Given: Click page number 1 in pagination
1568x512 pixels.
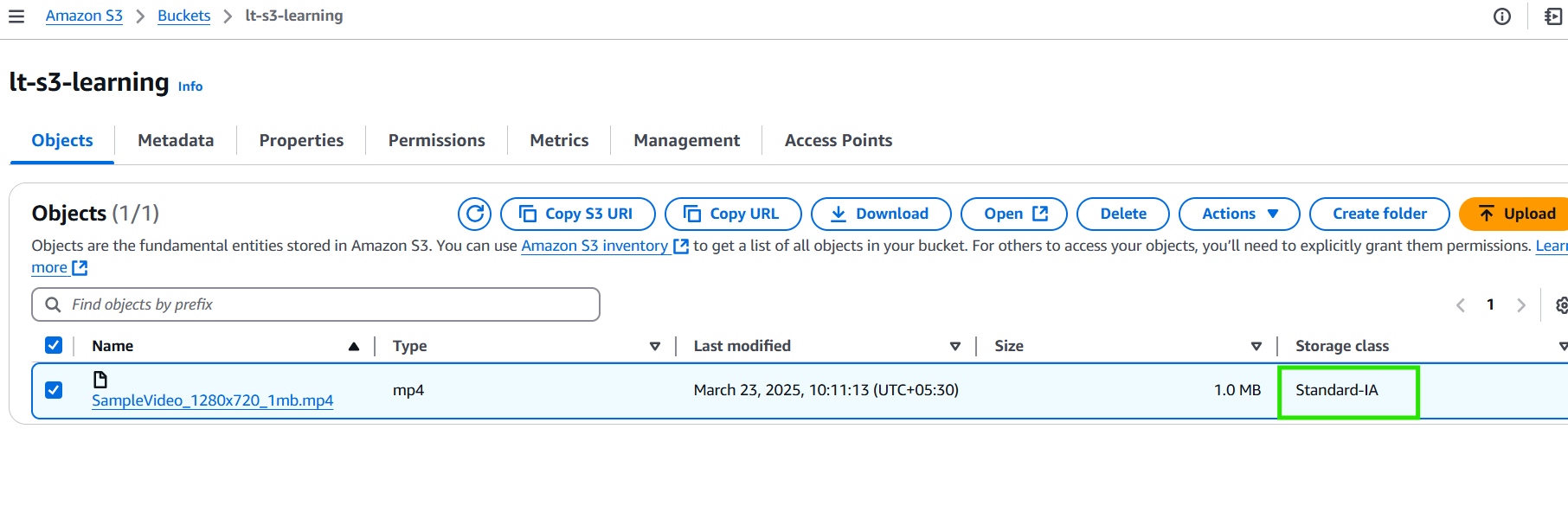Looking at the screenshot, I should [x=1490, y=304].
